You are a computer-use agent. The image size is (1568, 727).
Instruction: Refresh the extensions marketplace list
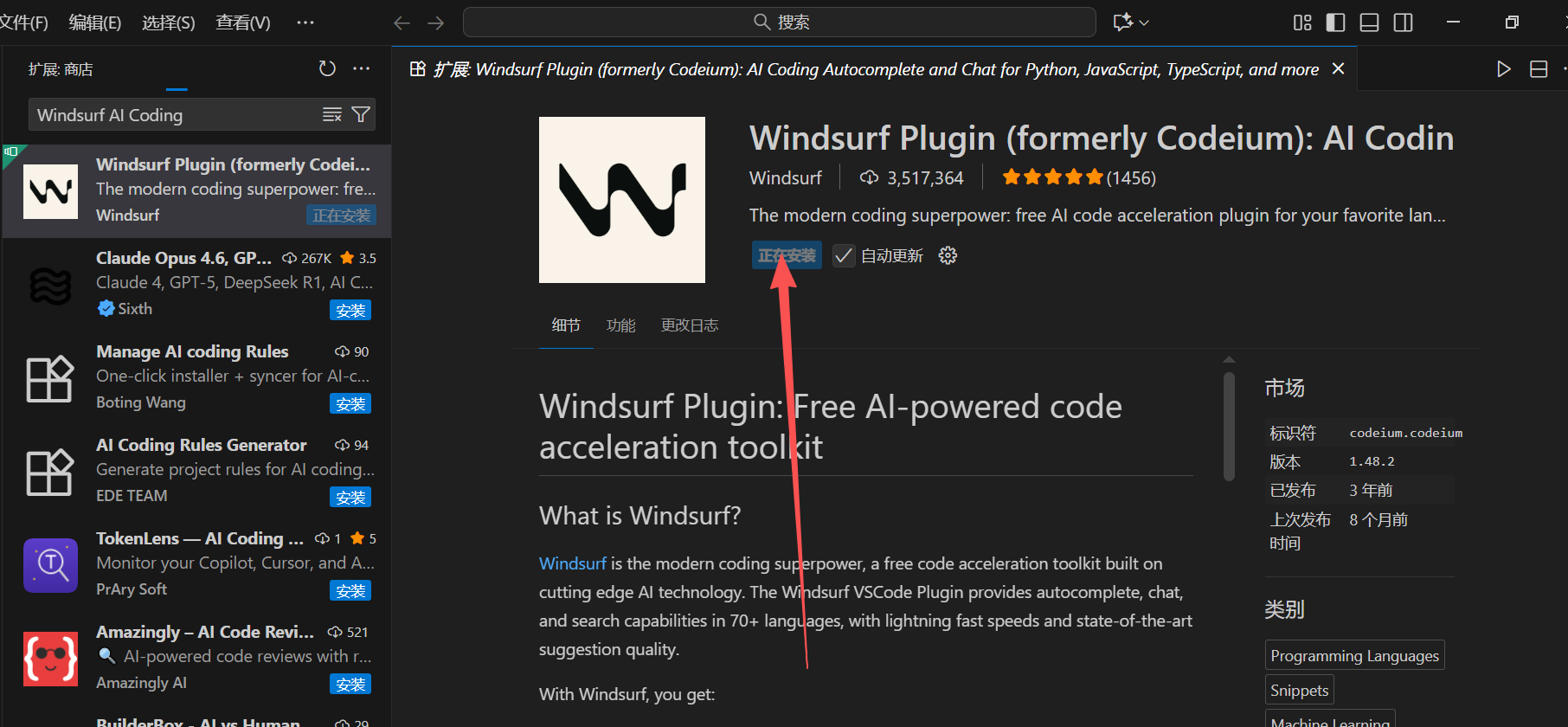coord(327,68)
